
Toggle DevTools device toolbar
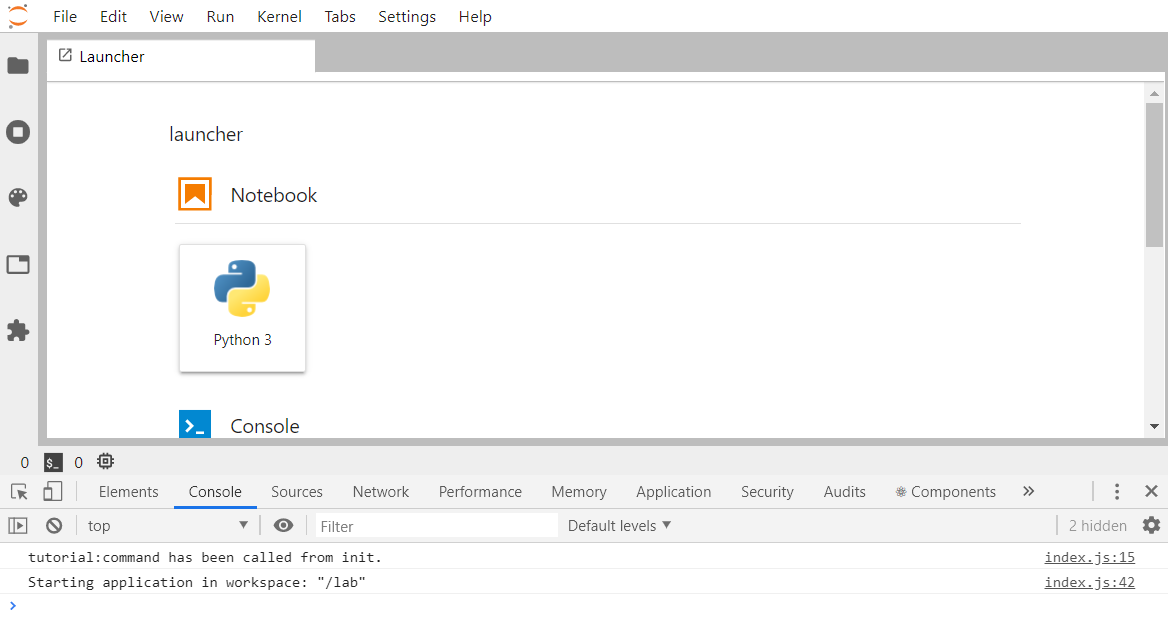52,492
